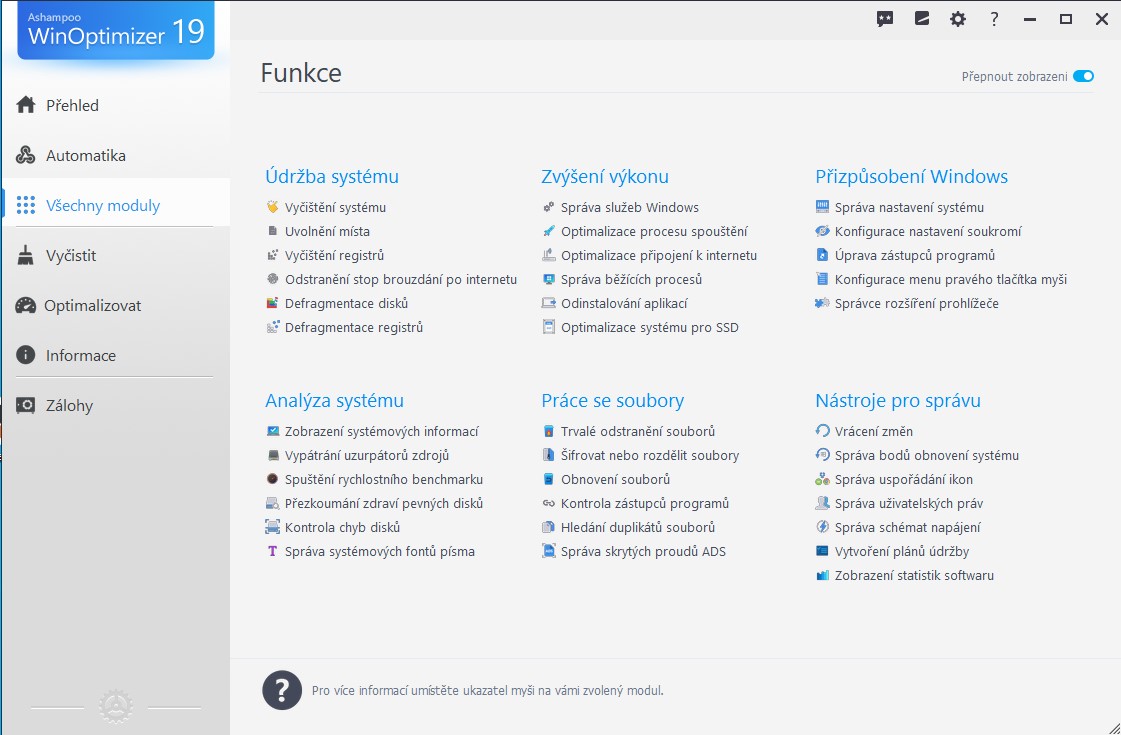Click the feedback chat icon in title bar

[x=884, y=19]
